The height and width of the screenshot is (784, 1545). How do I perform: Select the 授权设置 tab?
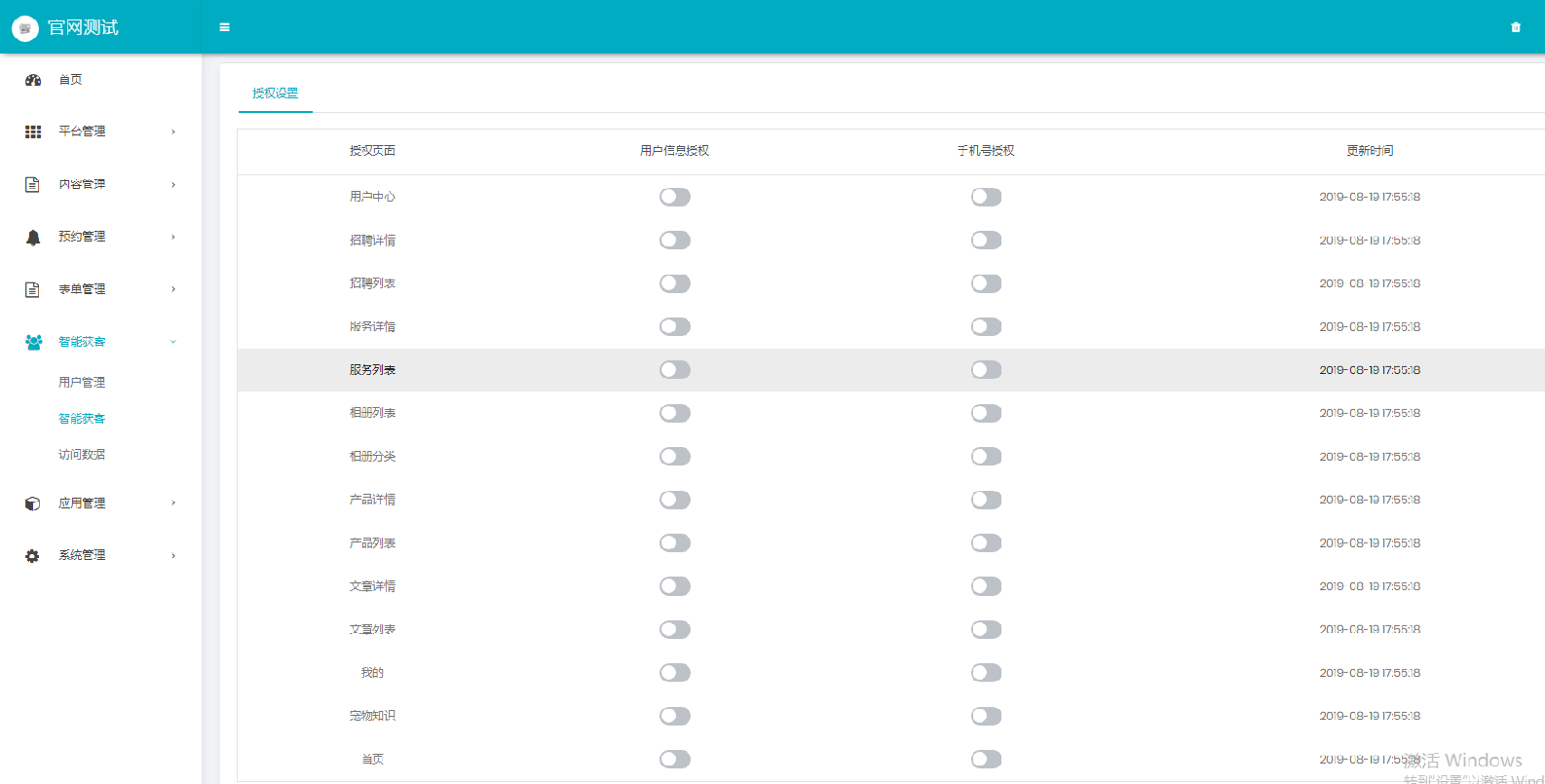[x=275, y=93]
